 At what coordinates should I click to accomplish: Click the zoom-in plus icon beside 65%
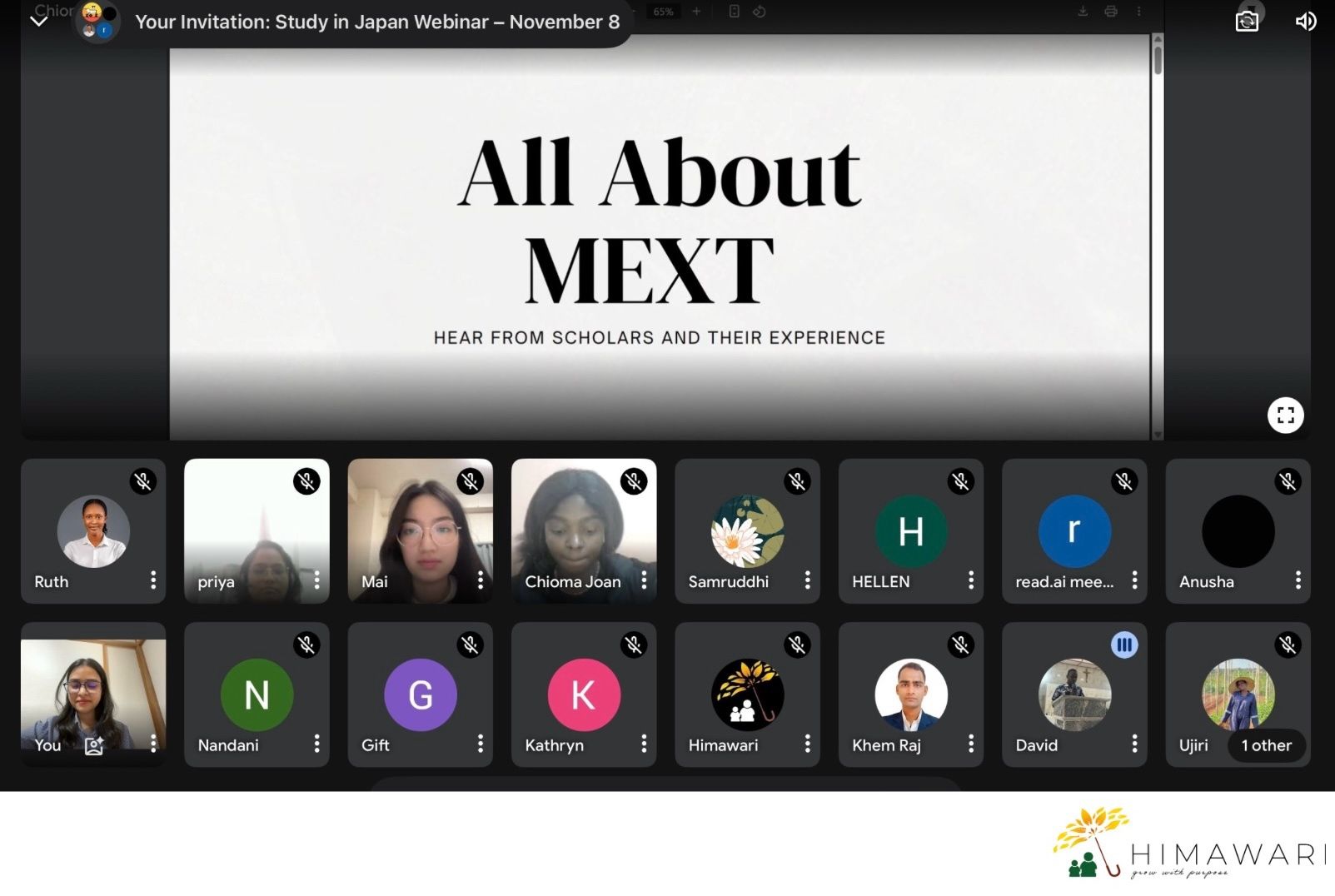pos(696,12)
